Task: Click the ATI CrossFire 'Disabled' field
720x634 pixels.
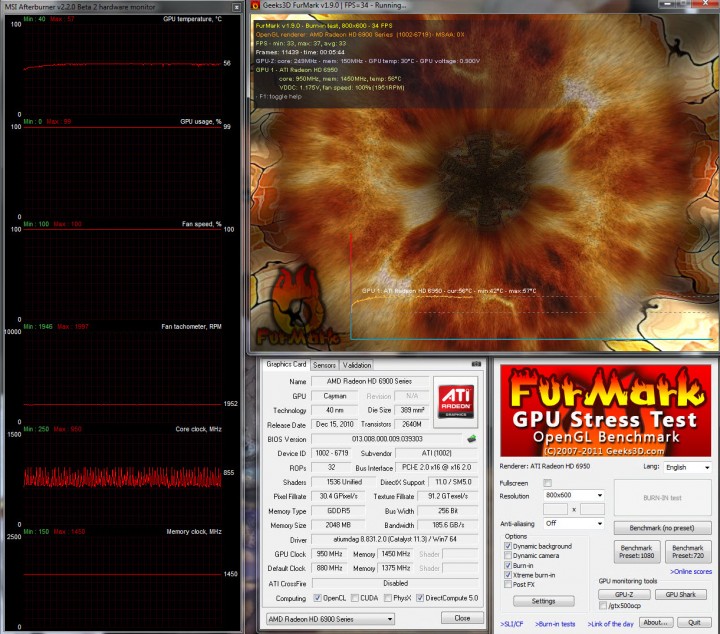Action: point(395,583)
